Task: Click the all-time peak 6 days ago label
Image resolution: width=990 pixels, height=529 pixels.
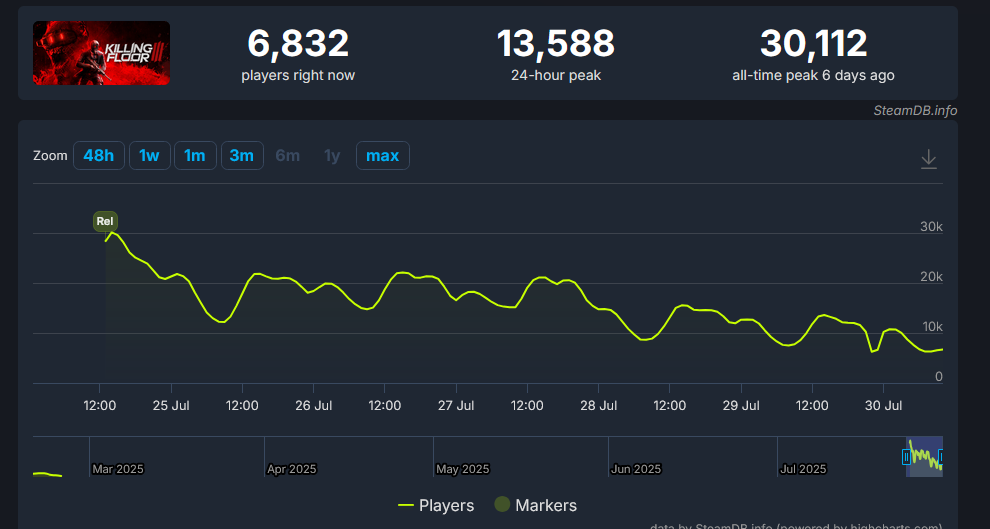Action: coord(813,75)
